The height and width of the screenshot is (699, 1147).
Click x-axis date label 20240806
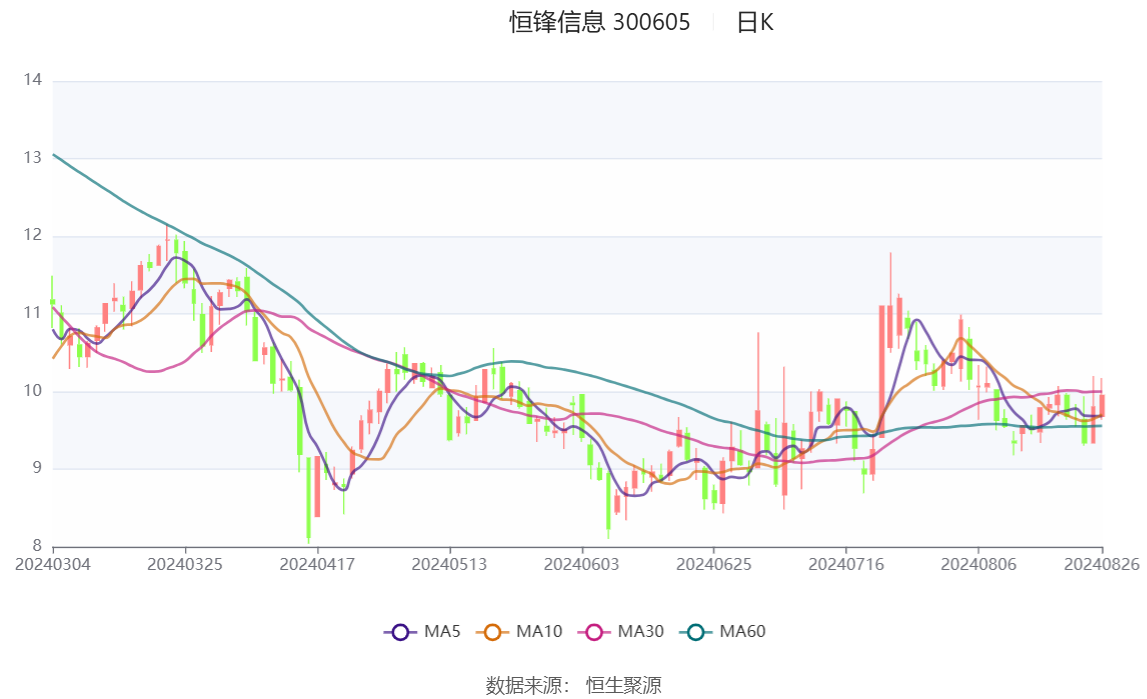[979, 564]
